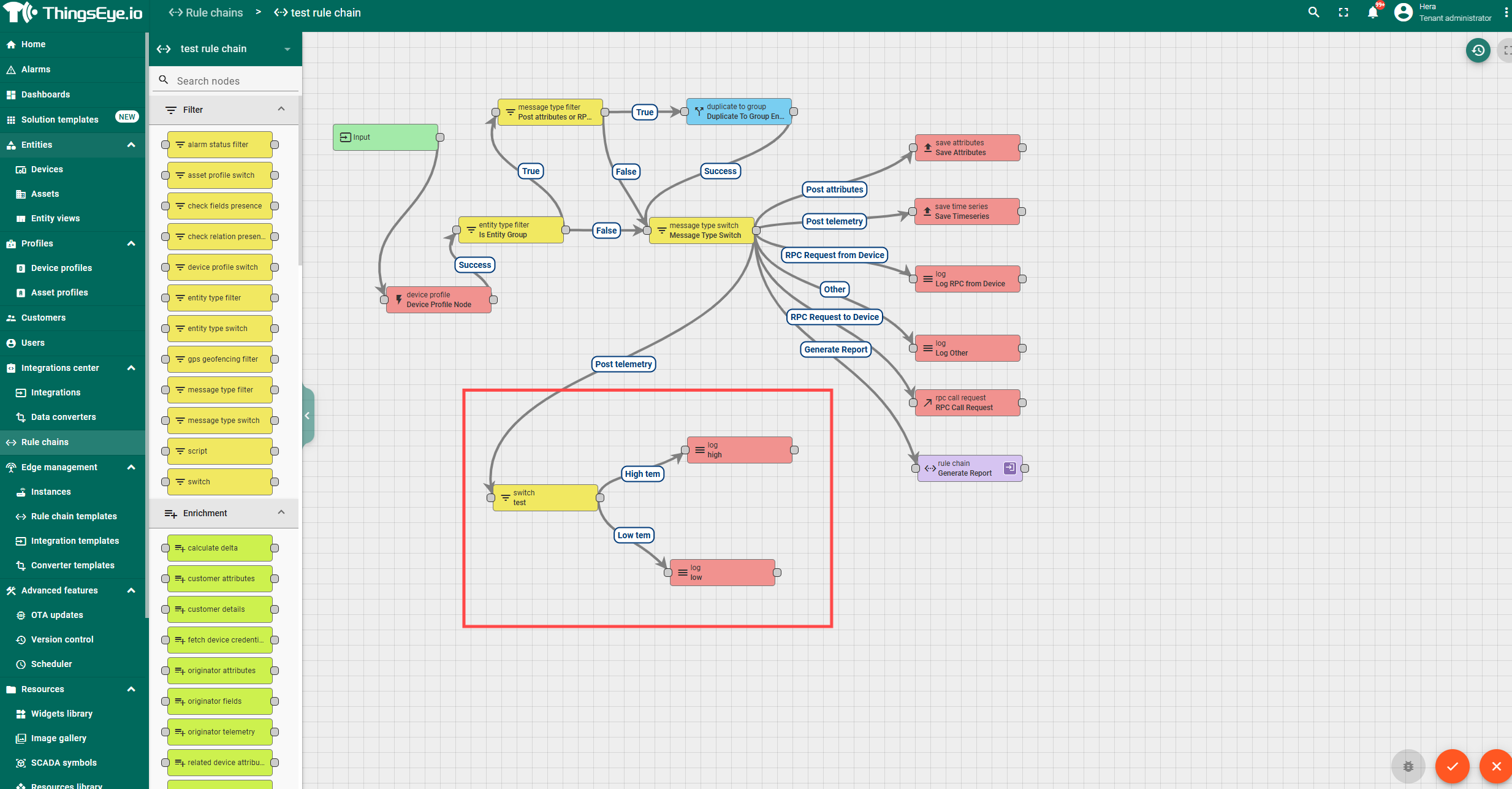Open the notifications bell
This screenshot has width=1512, height=789.
pos(1373,13)
